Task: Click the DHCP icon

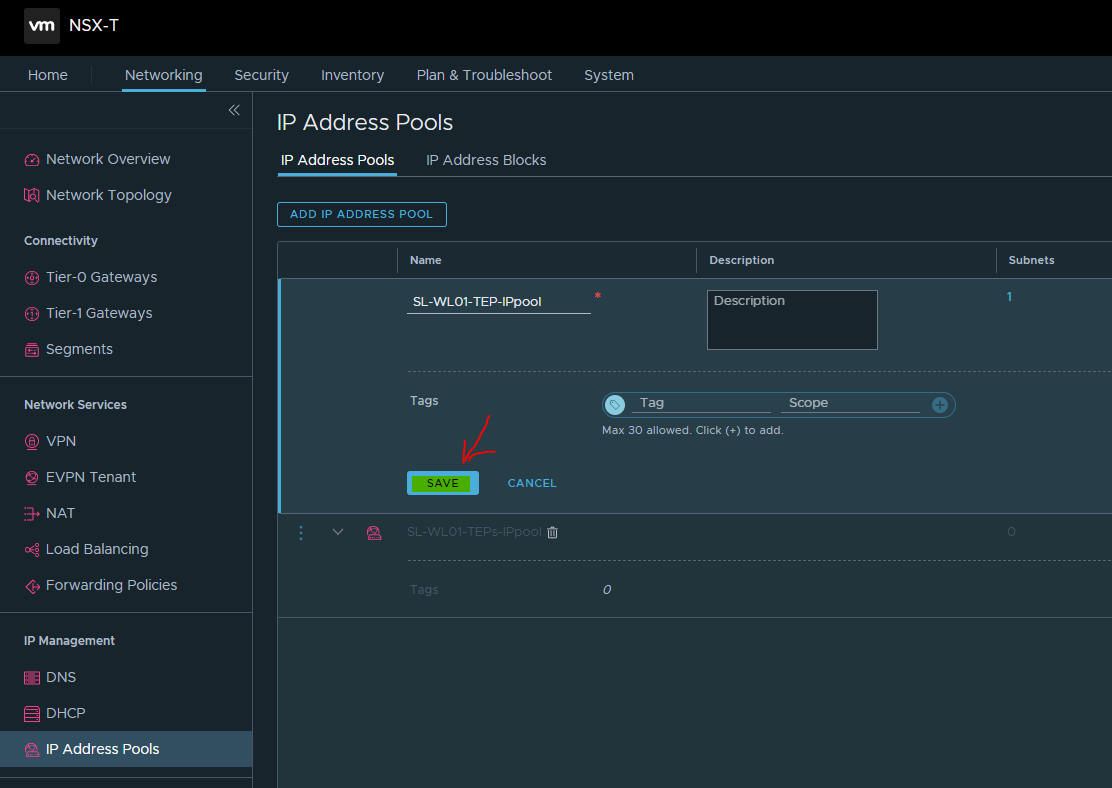Action: pyautogui.click(x=32, y=714)
